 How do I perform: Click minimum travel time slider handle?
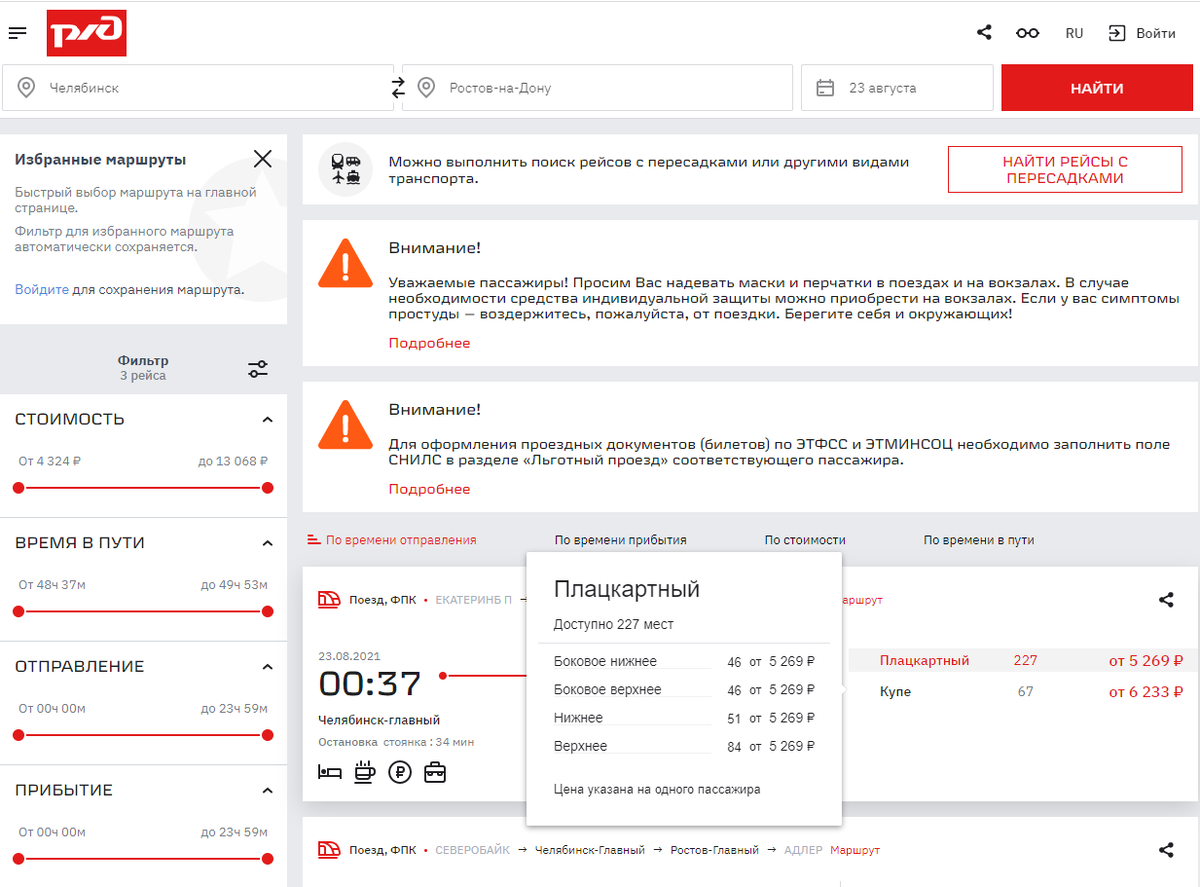click(18, 611)
